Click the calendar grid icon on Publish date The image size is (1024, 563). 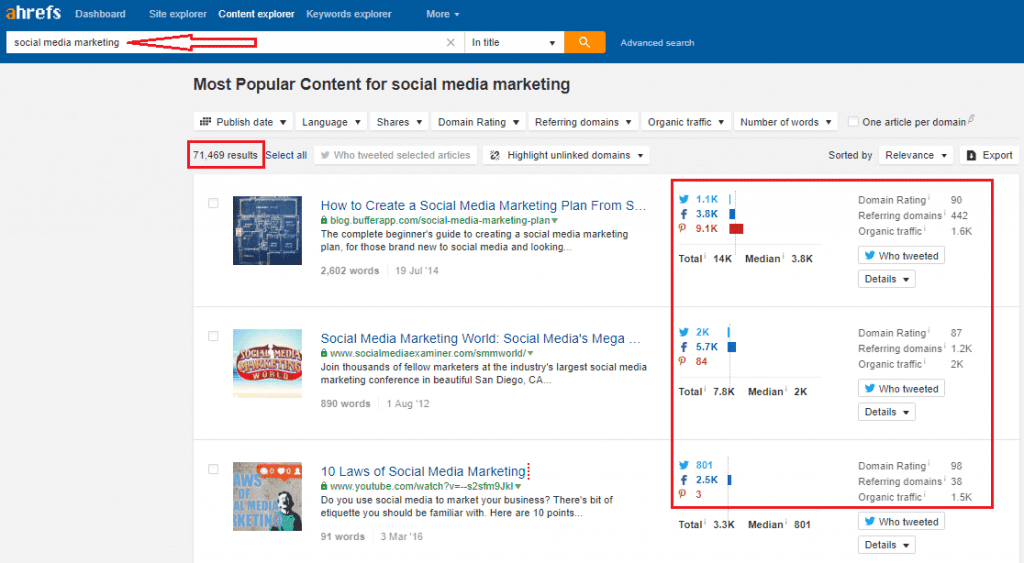(206, 121)
